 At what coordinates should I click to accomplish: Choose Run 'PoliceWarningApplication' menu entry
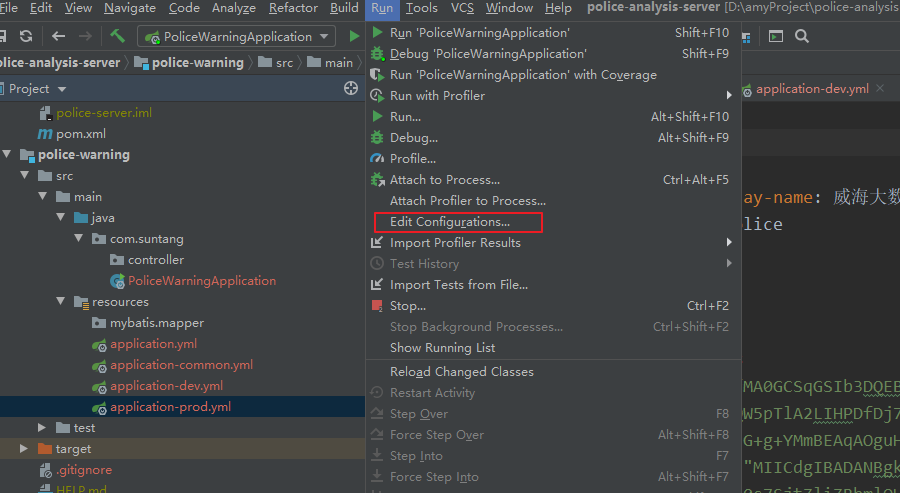(x=552, y=33)
